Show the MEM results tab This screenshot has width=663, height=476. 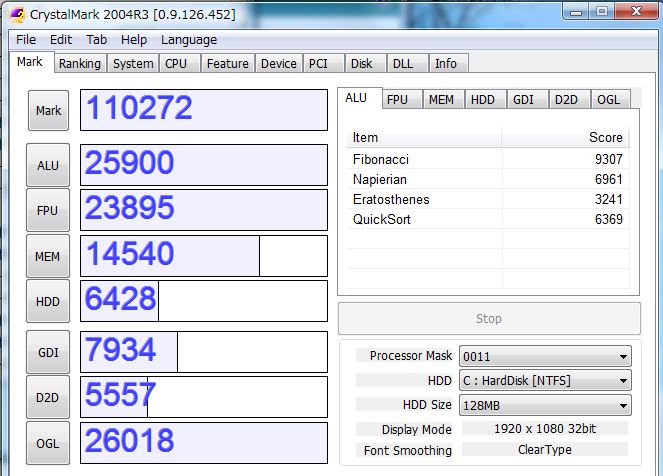[440, 100]
